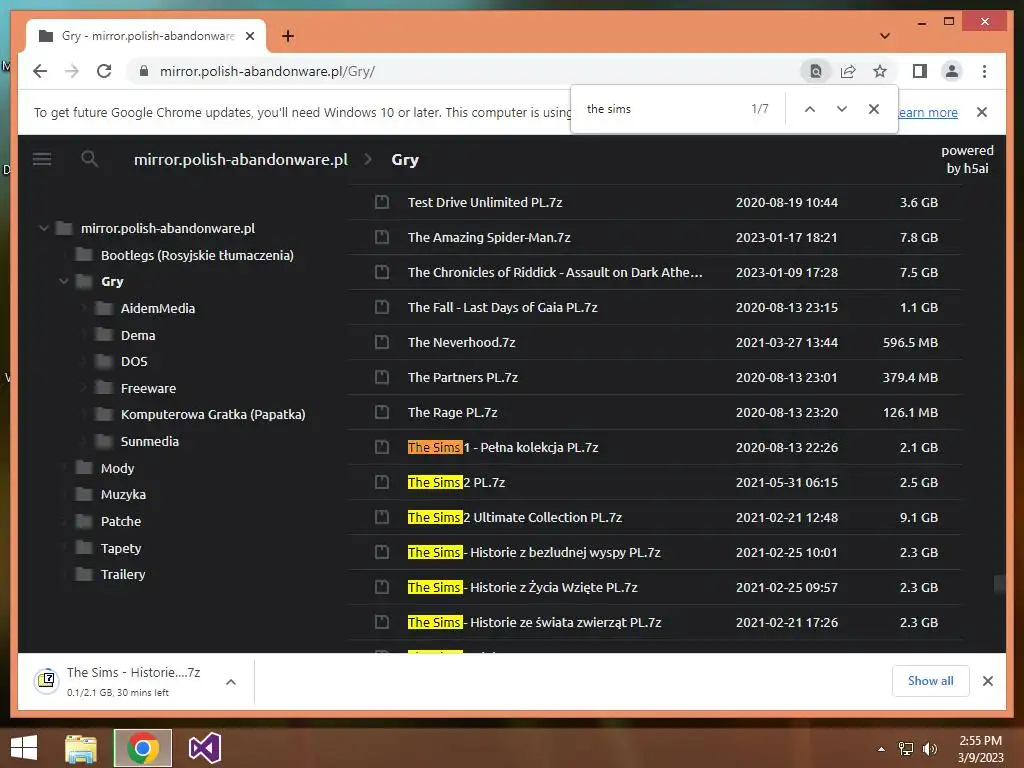This screenshot has height=768, width=1024.
Task: Open the Patche folder in tree
Action: point(121,521)
